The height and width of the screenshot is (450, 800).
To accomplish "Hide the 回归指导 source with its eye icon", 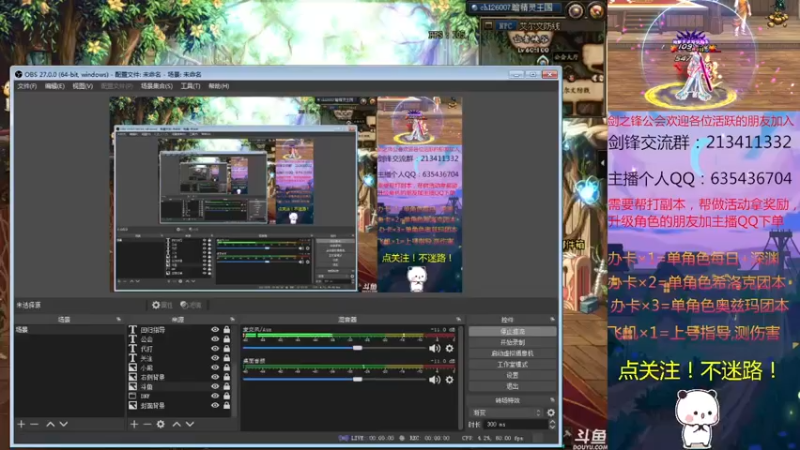I will (215, 330).
